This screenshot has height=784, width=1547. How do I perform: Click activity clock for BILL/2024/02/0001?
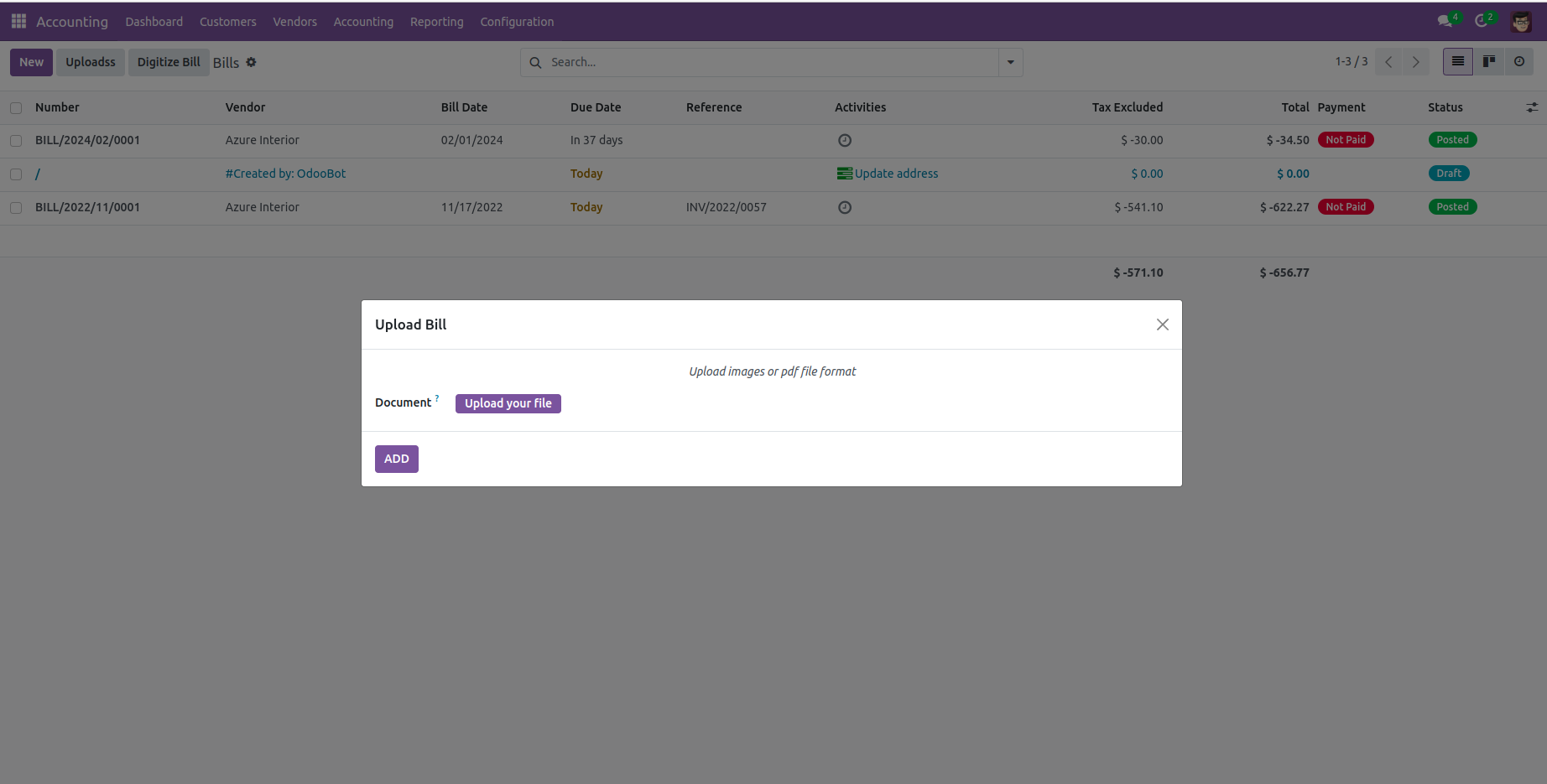click(x=845, y=141)
